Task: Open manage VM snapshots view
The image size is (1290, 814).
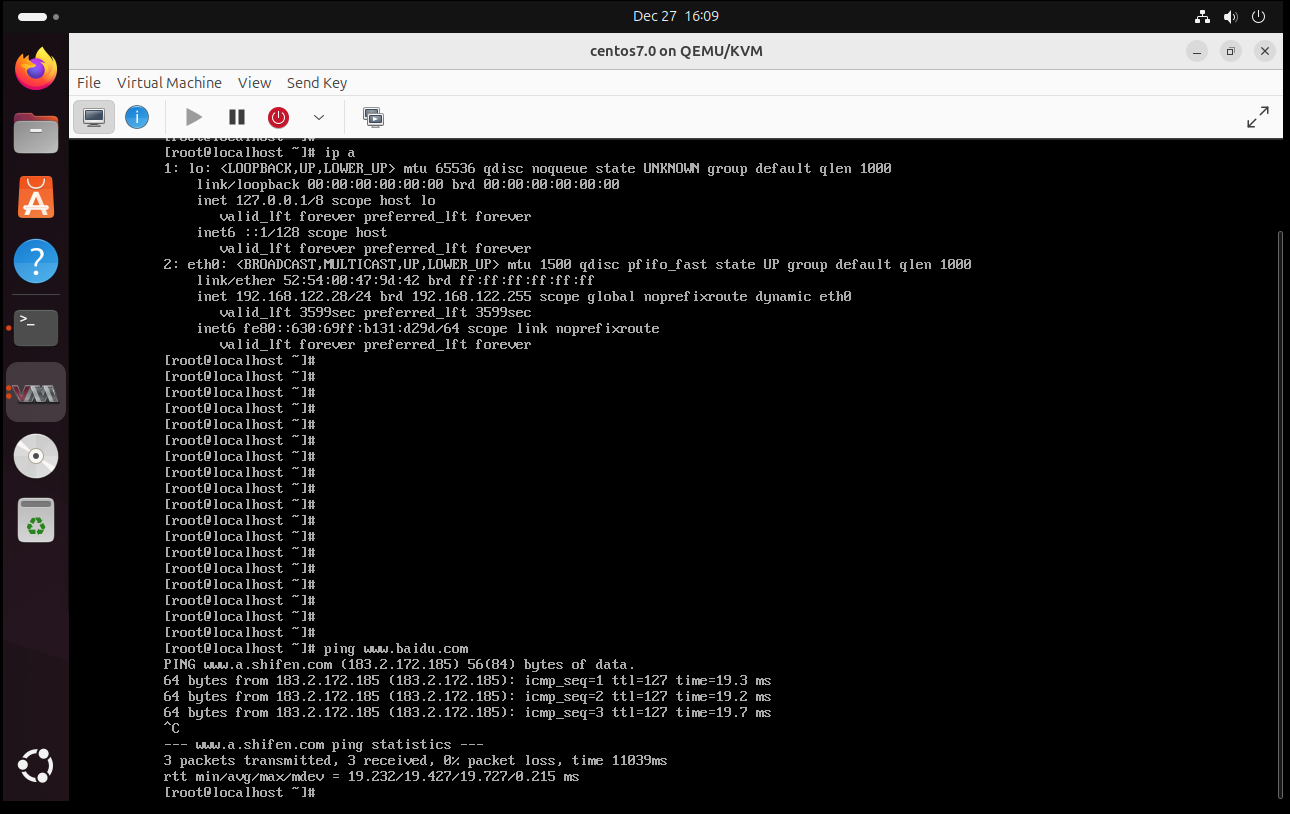Action: click(x=373, y=118)
